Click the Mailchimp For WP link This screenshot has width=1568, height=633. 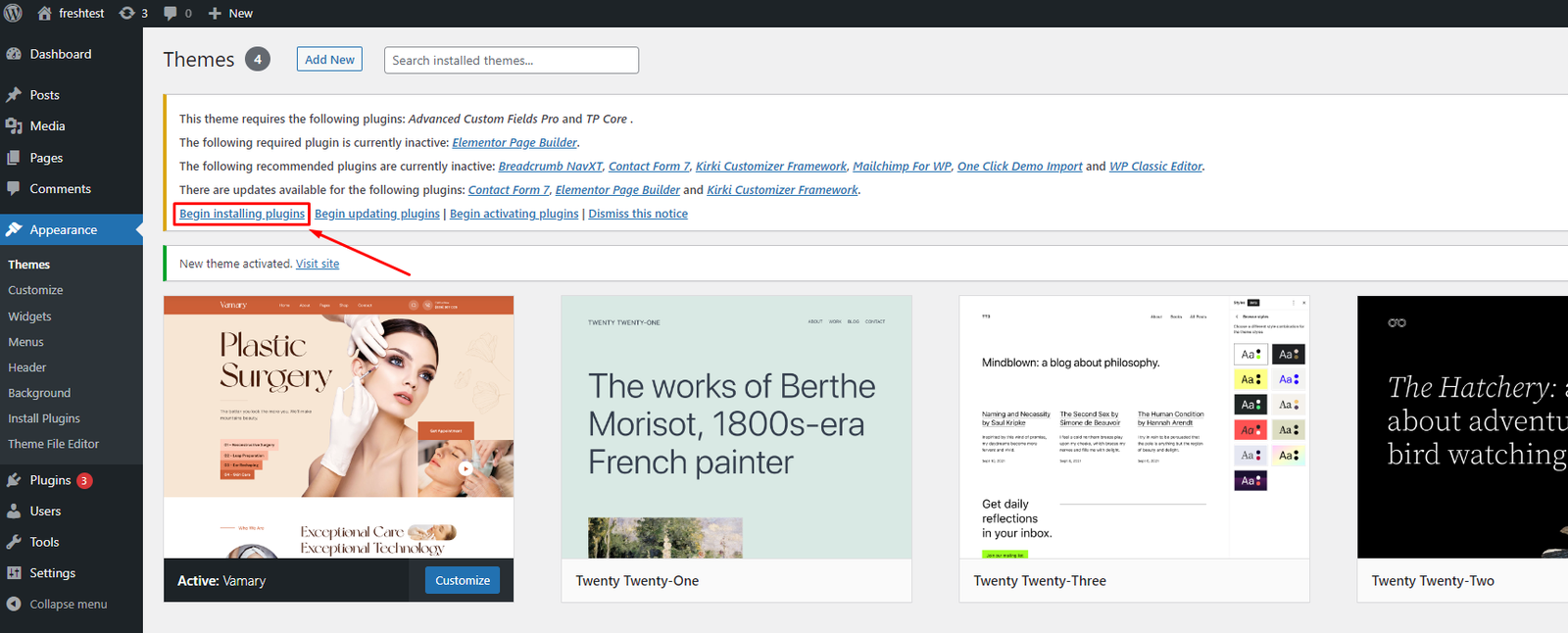click(902, 167)
